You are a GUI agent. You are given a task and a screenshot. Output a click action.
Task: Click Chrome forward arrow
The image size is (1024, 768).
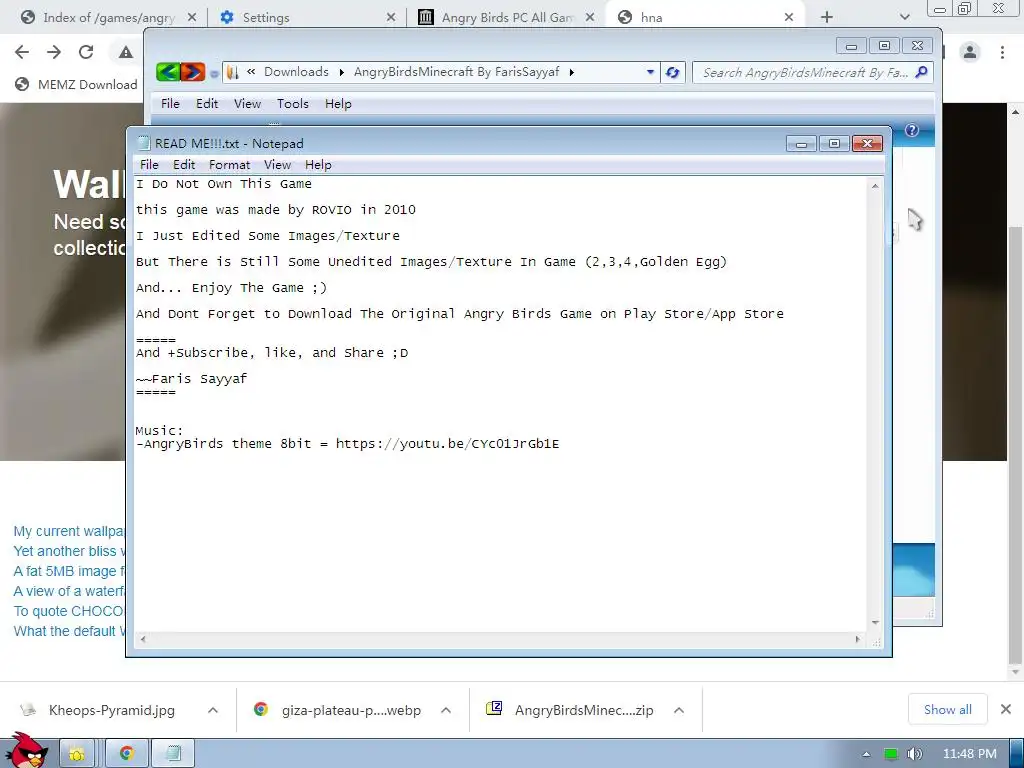click(54, 52)
